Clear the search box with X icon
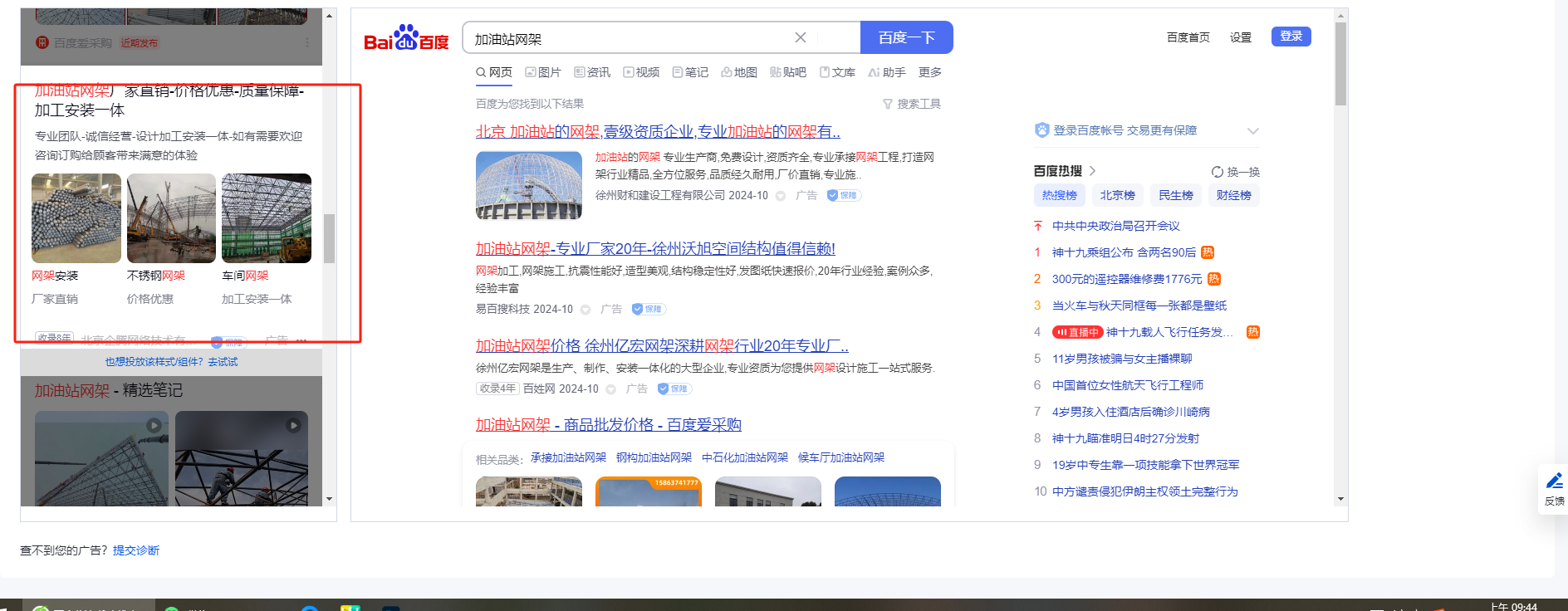This screenshot has height=611, width=1568. 800,37
